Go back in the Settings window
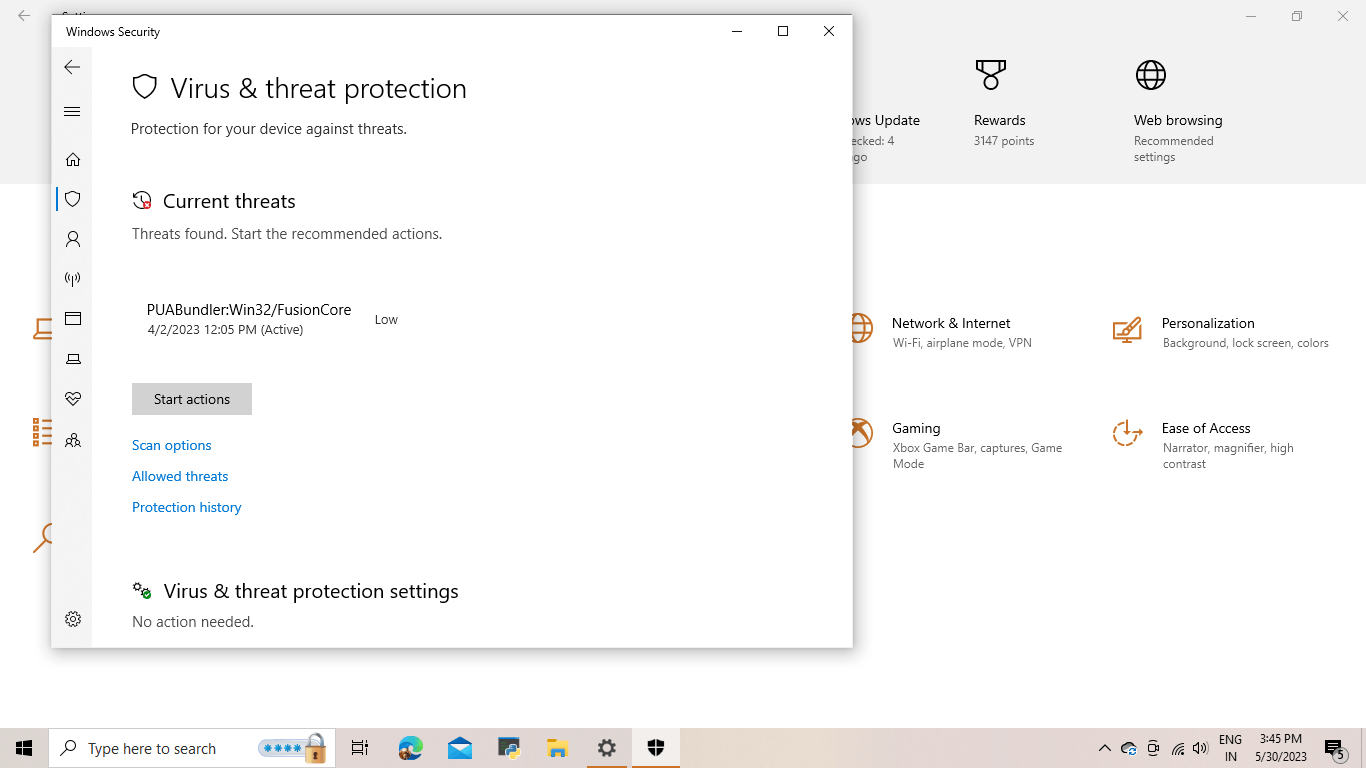Screen dimensions: 1366x768 (24, 16)
